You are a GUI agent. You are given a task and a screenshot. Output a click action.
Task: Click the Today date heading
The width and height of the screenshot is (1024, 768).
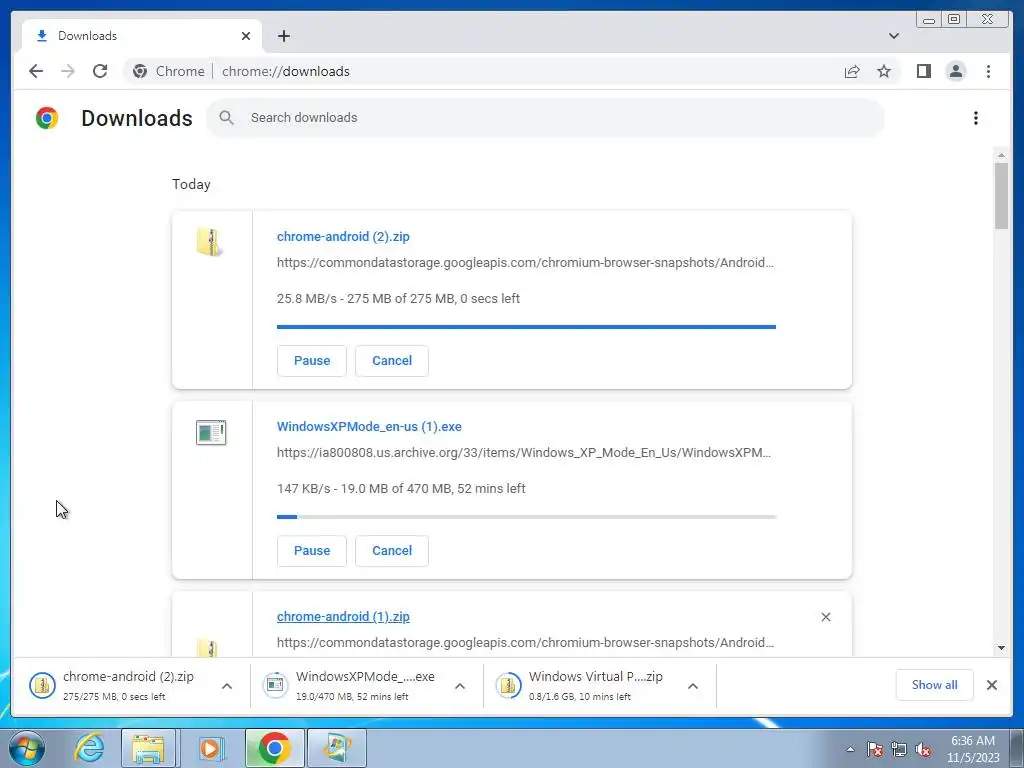coord(191,184)
